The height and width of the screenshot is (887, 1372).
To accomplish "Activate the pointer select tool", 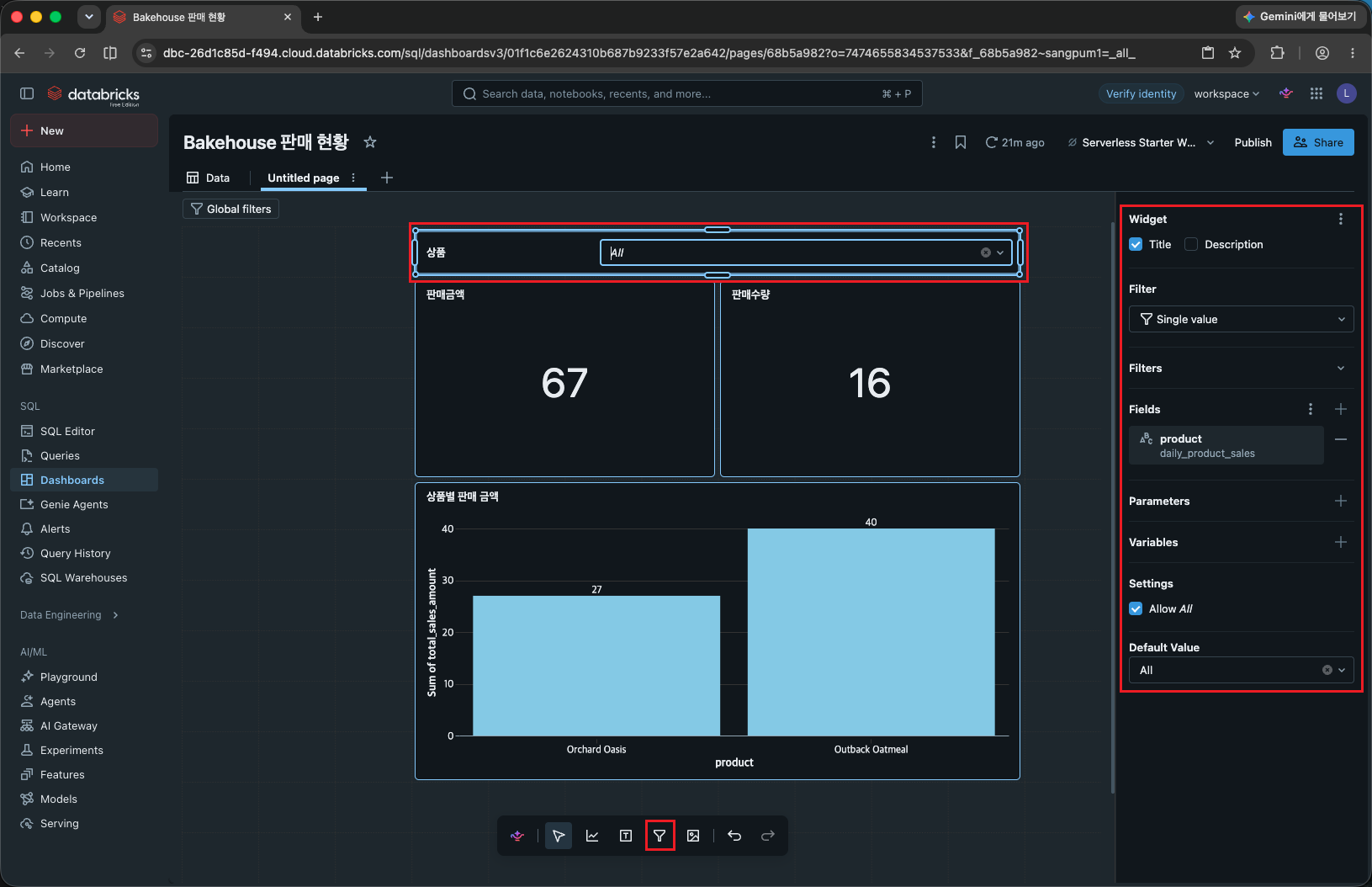I will point(559,836).
